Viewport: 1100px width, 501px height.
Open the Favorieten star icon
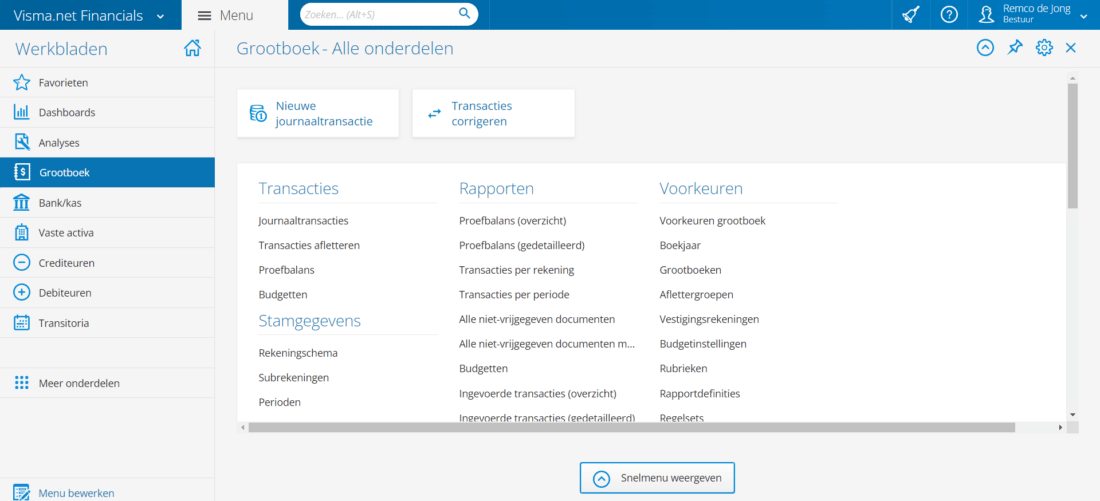click(x=21, y=83)
